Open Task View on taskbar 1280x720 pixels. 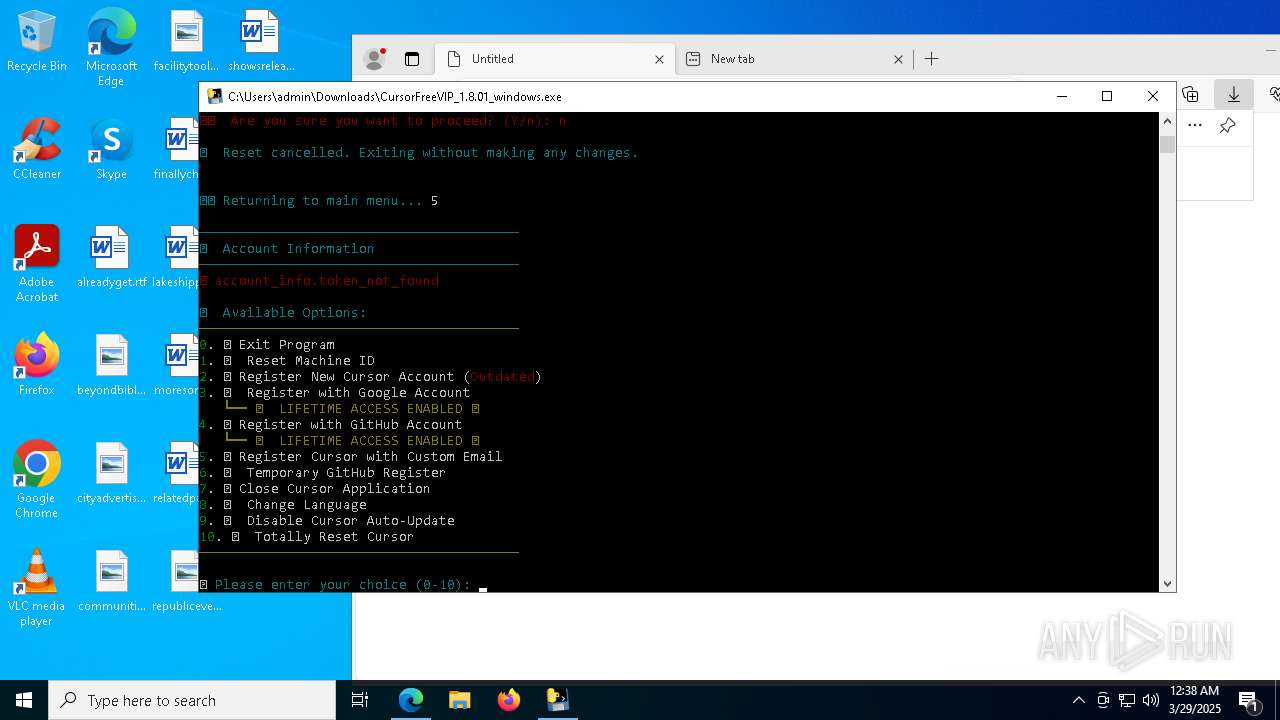tap(360, 700)
